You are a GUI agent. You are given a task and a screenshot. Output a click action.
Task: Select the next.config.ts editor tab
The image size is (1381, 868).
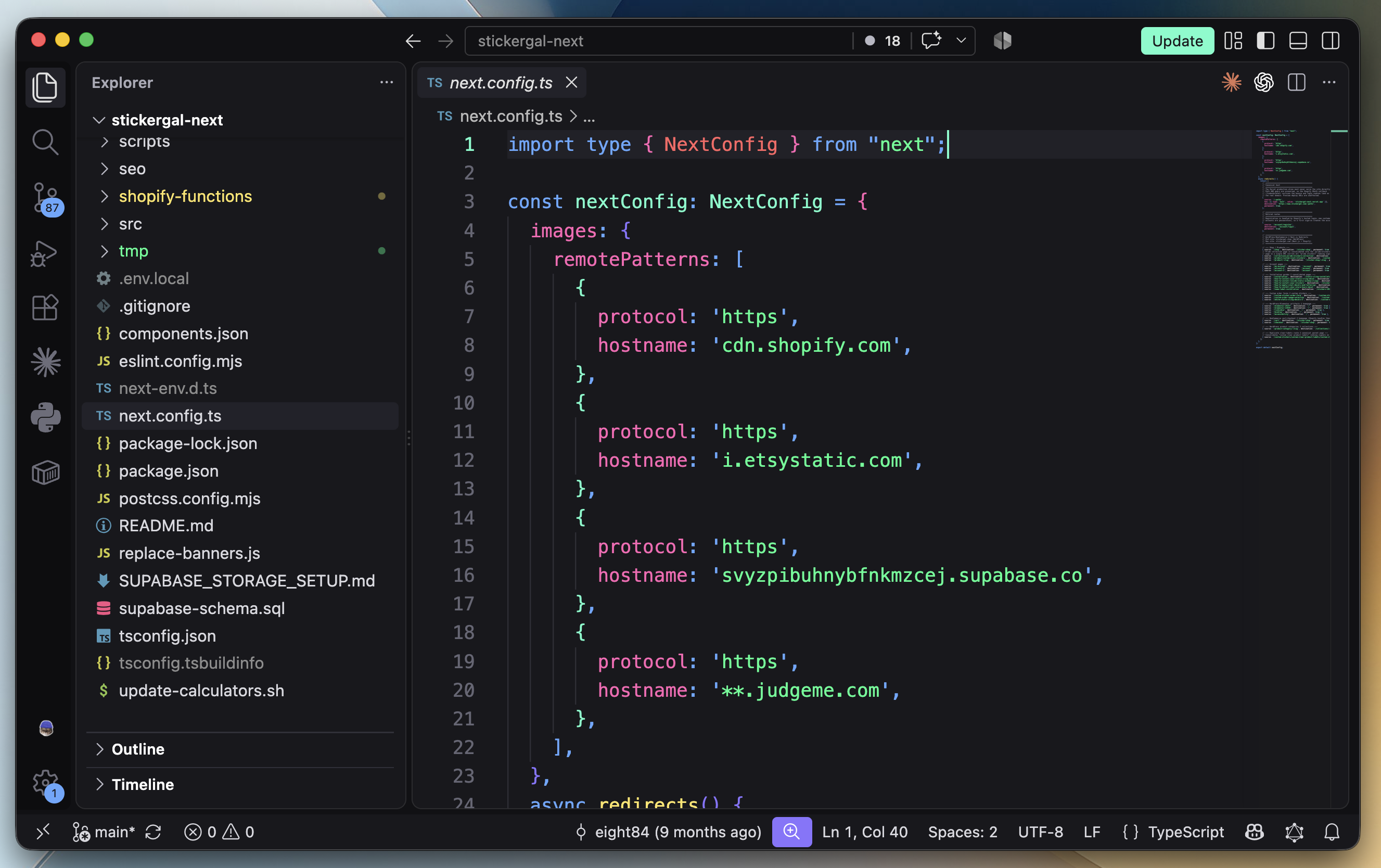[x=501, y=83]
